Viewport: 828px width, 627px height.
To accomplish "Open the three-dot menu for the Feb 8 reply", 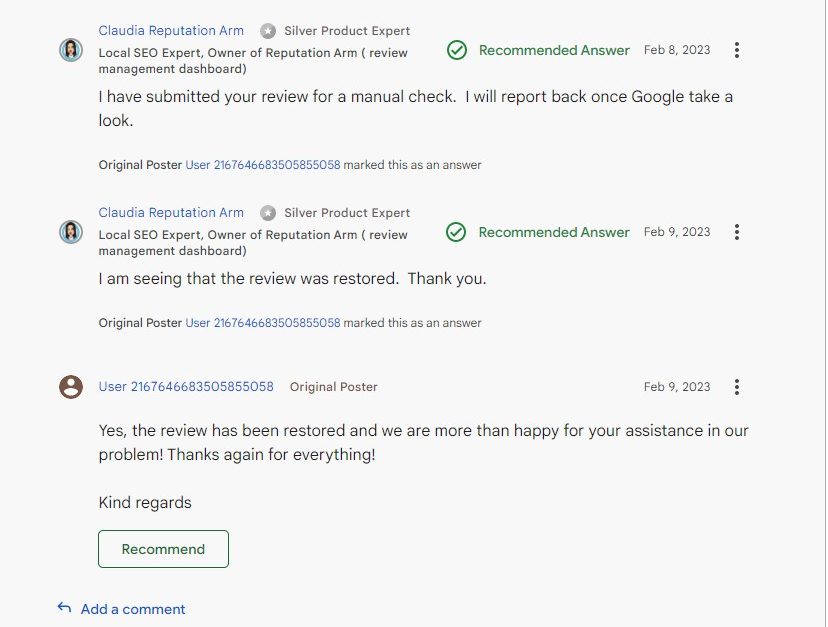I will click(737, 50).
